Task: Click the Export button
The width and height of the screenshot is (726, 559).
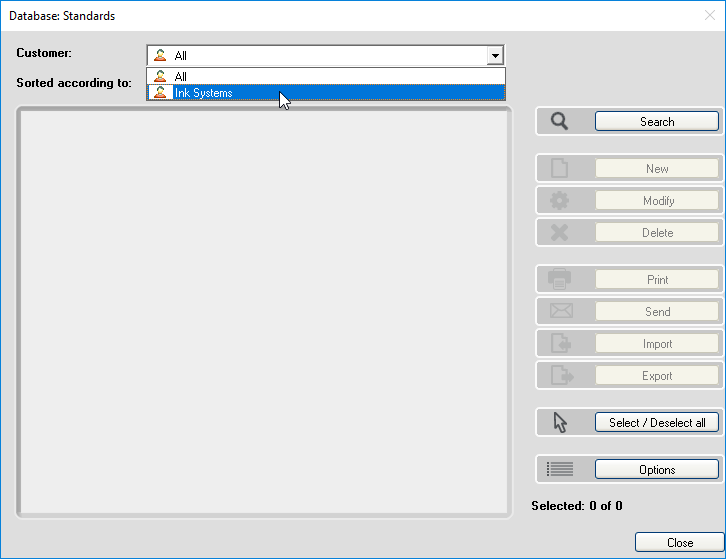Action: point(657,376)
